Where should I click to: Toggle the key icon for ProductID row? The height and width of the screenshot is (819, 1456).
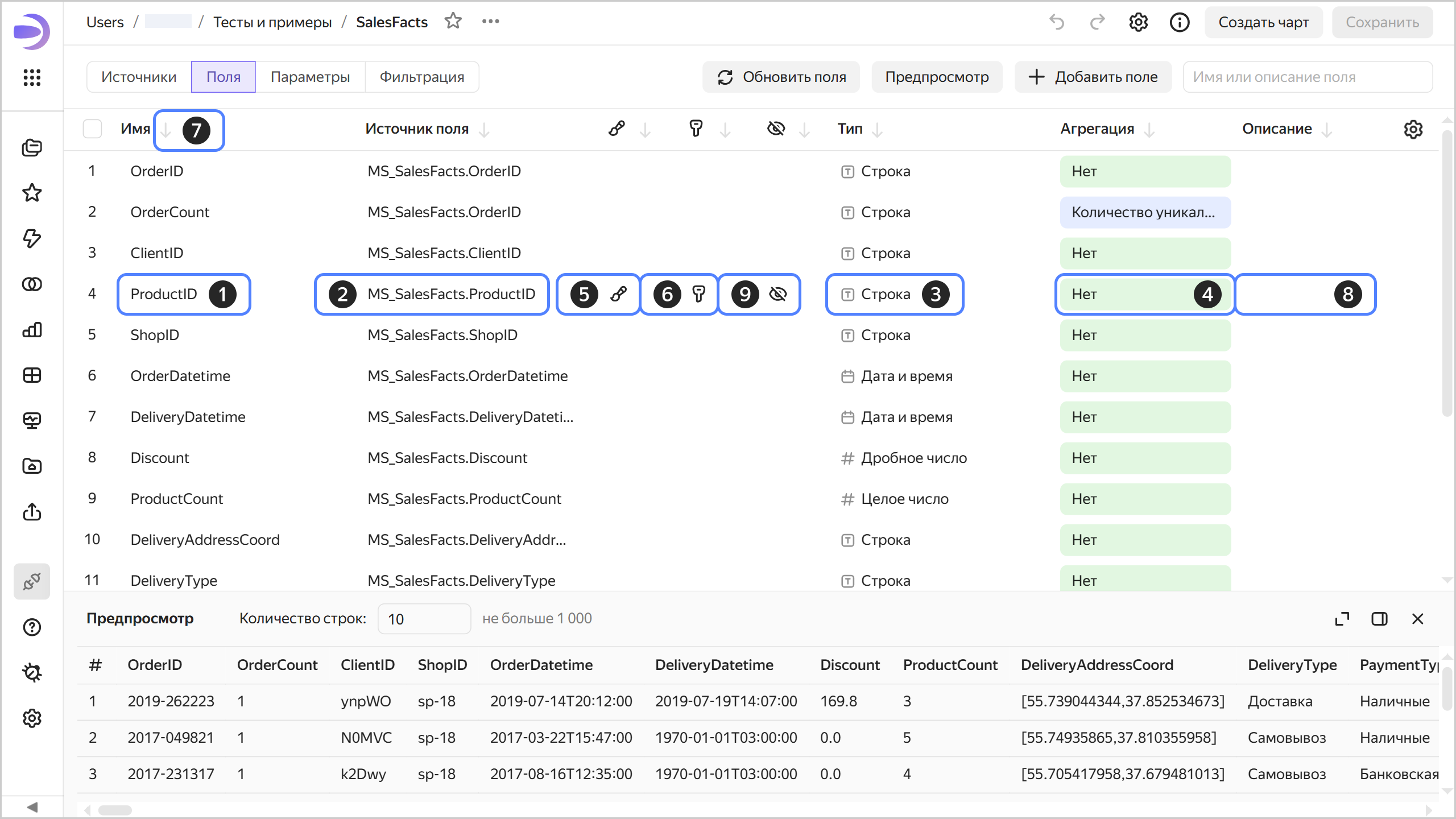[x=698, y=294]
